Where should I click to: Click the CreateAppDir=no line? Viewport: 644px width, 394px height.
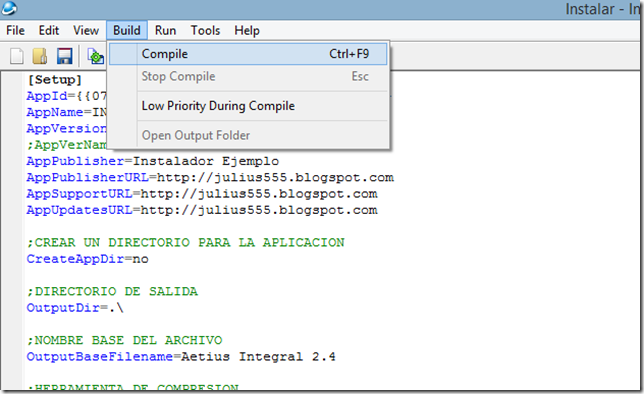pos(87,259)
